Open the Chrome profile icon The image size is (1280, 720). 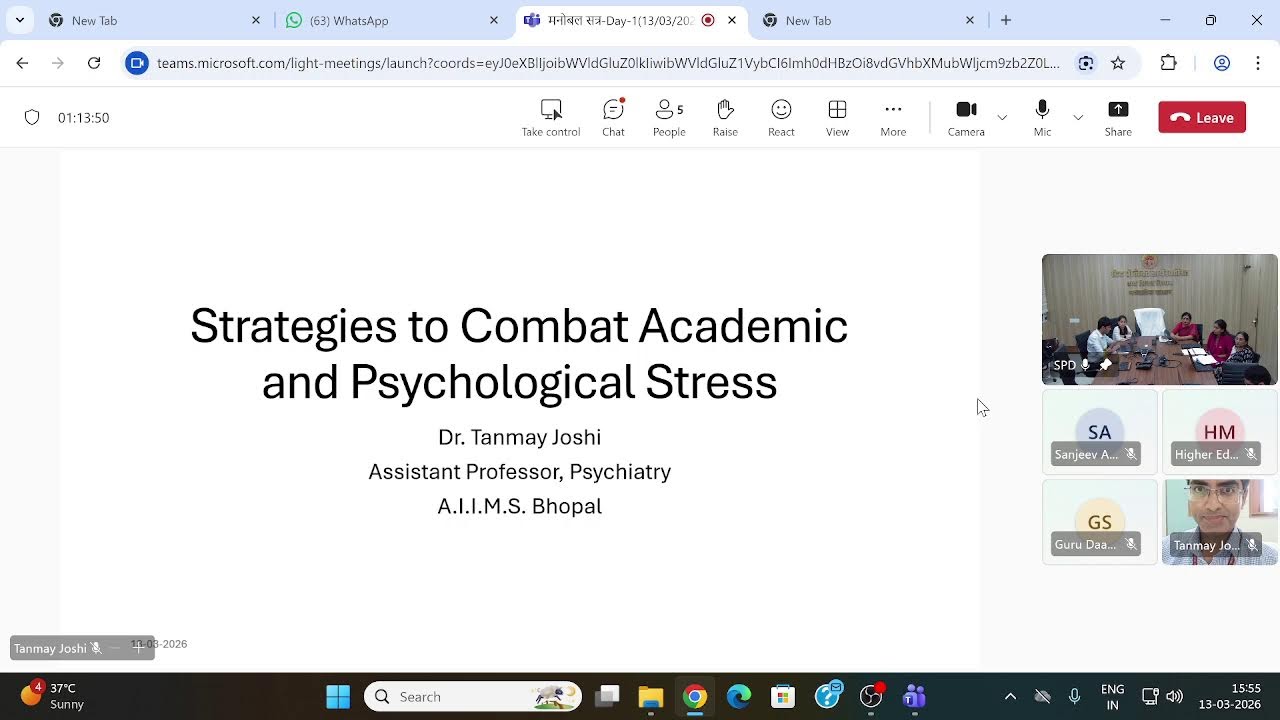click(1222, 63)
